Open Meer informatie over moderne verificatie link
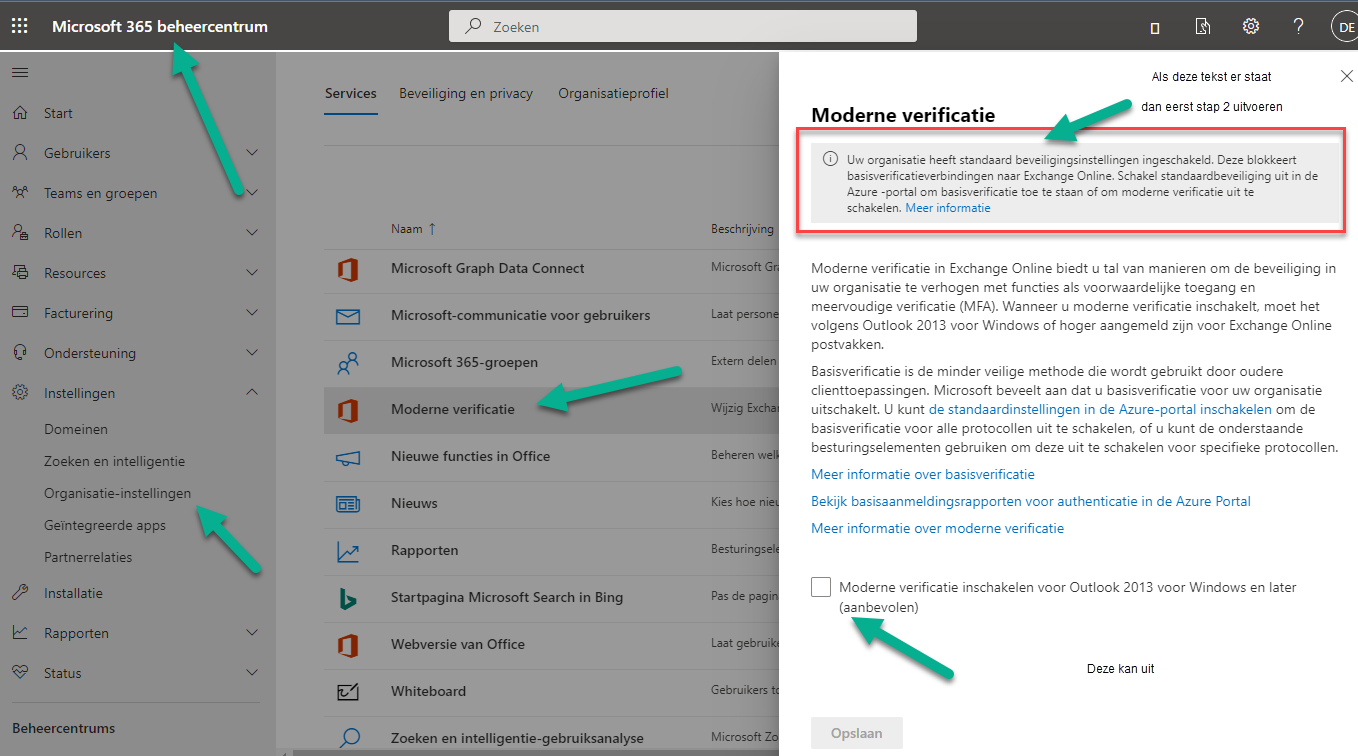 coord(937,528)
